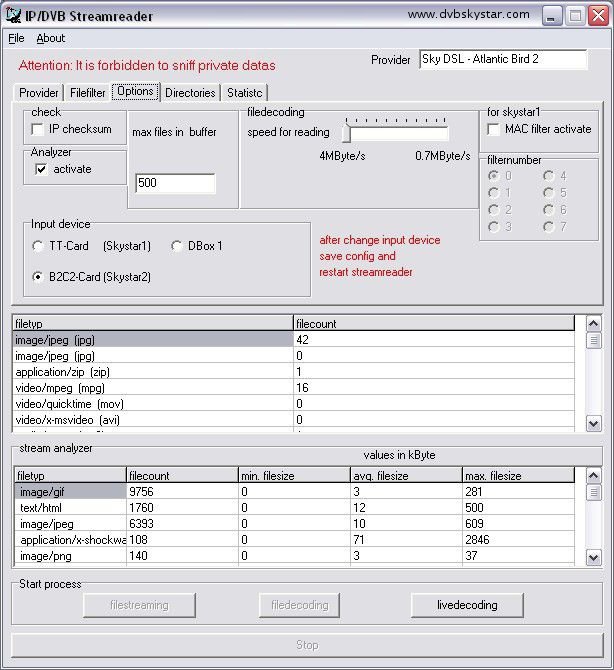Click the avg. filesize column header
The height and width of the screenshot is (670, 614).
point(406,476)
